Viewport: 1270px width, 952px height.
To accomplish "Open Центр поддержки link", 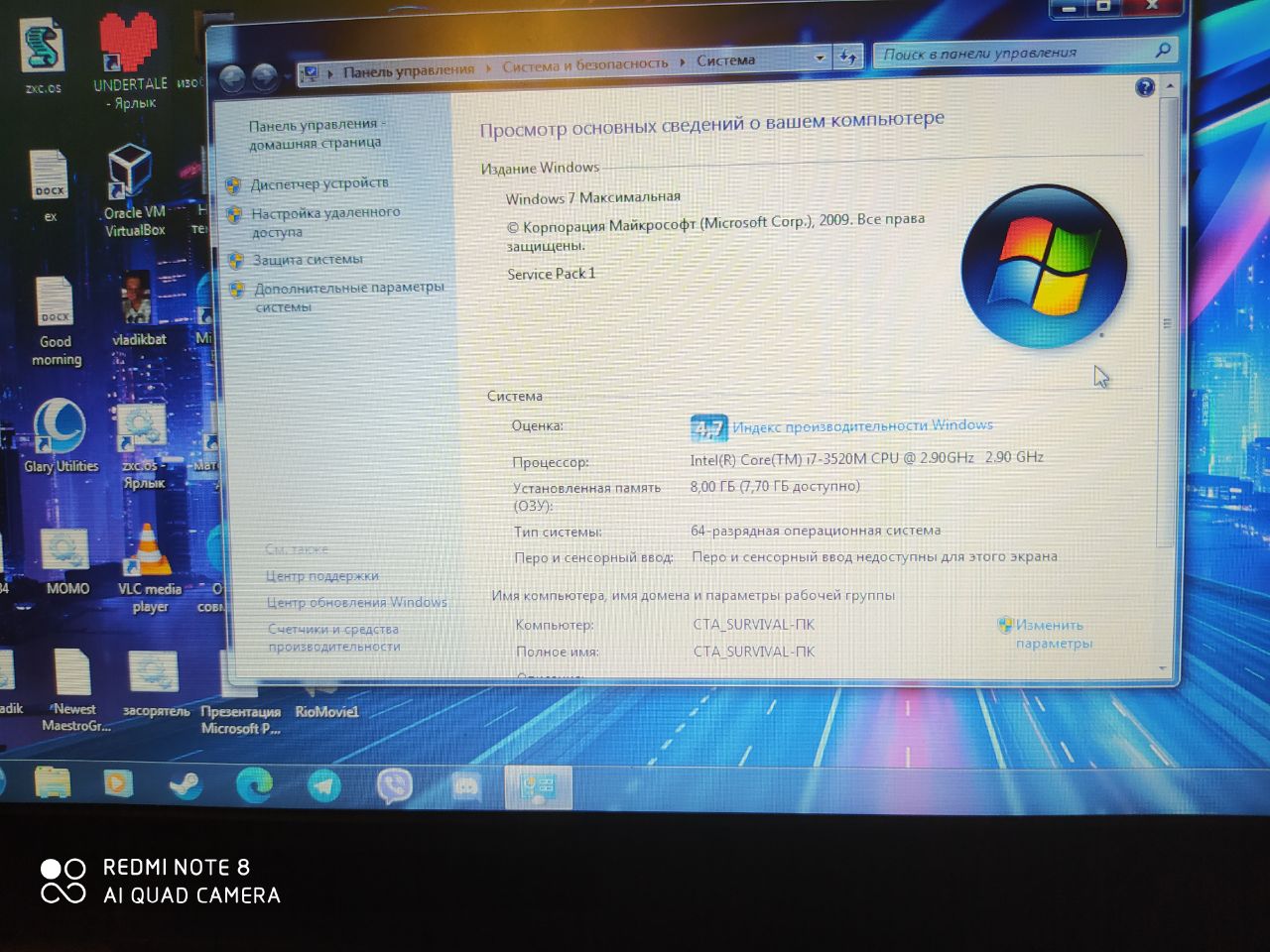I will pyautogui.click(x=321, y=576).
